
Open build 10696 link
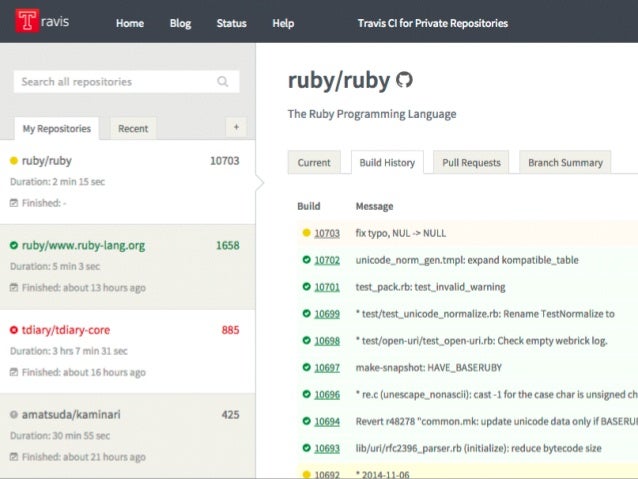pyautogui.click(x=327, y=394)
